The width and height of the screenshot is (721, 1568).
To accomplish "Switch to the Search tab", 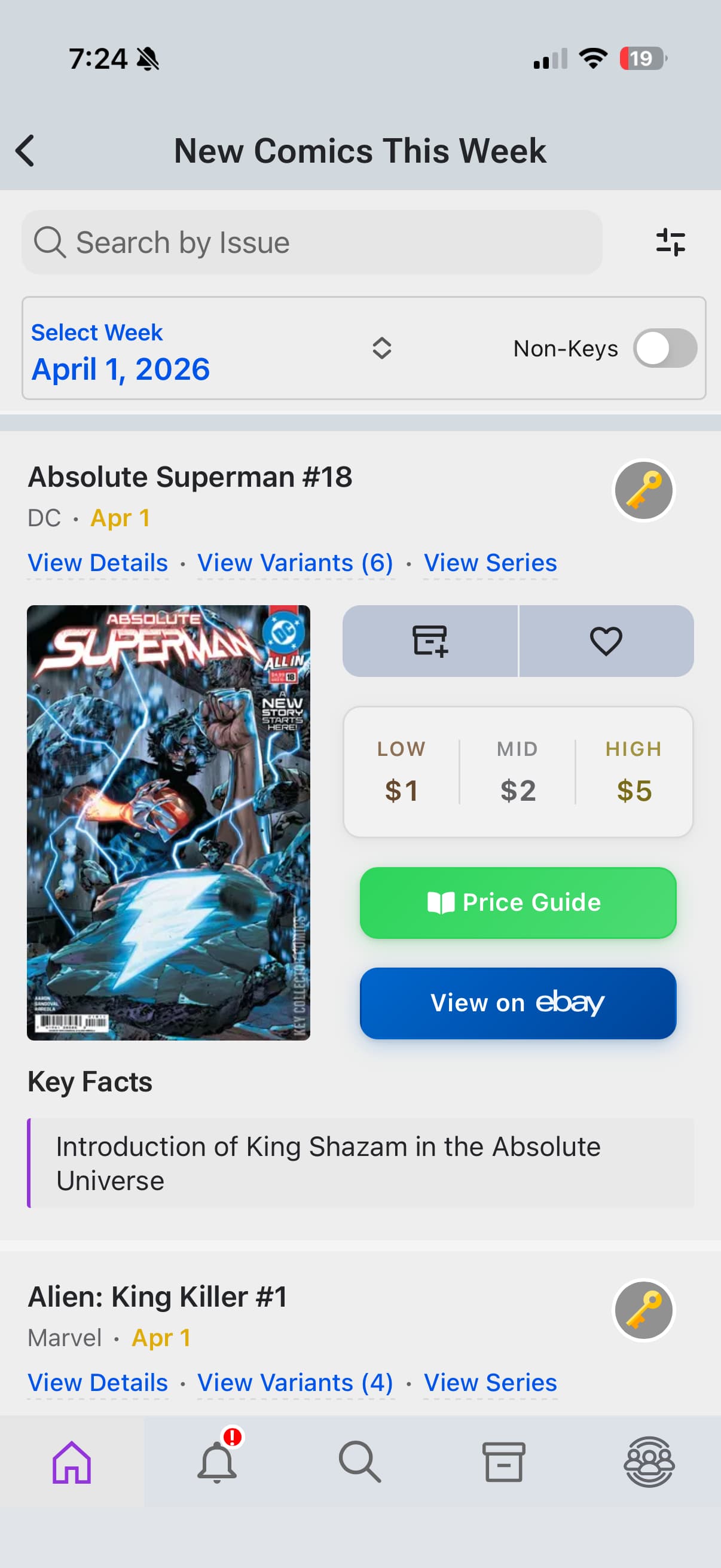I will (x=359, y=1462).
